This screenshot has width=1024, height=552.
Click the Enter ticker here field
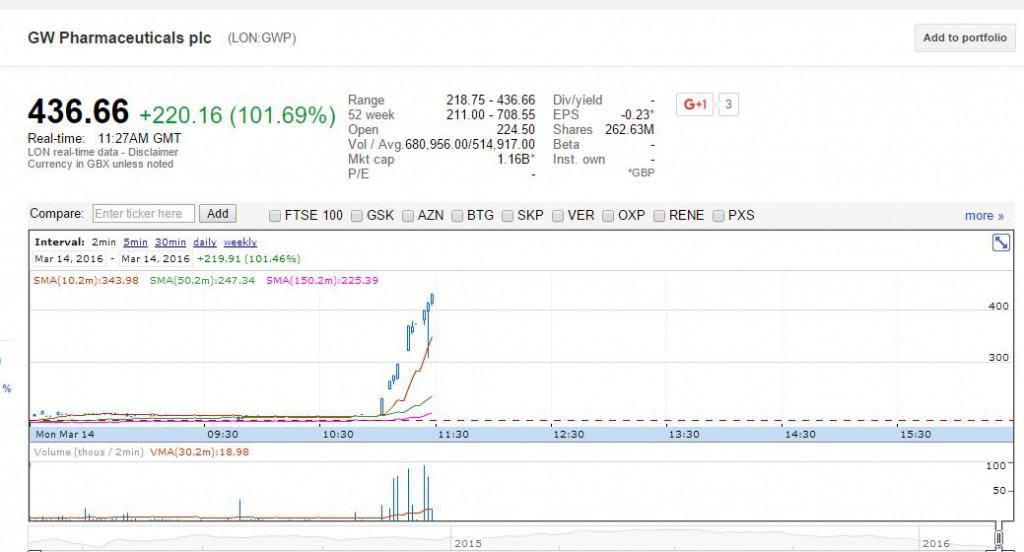144,214
